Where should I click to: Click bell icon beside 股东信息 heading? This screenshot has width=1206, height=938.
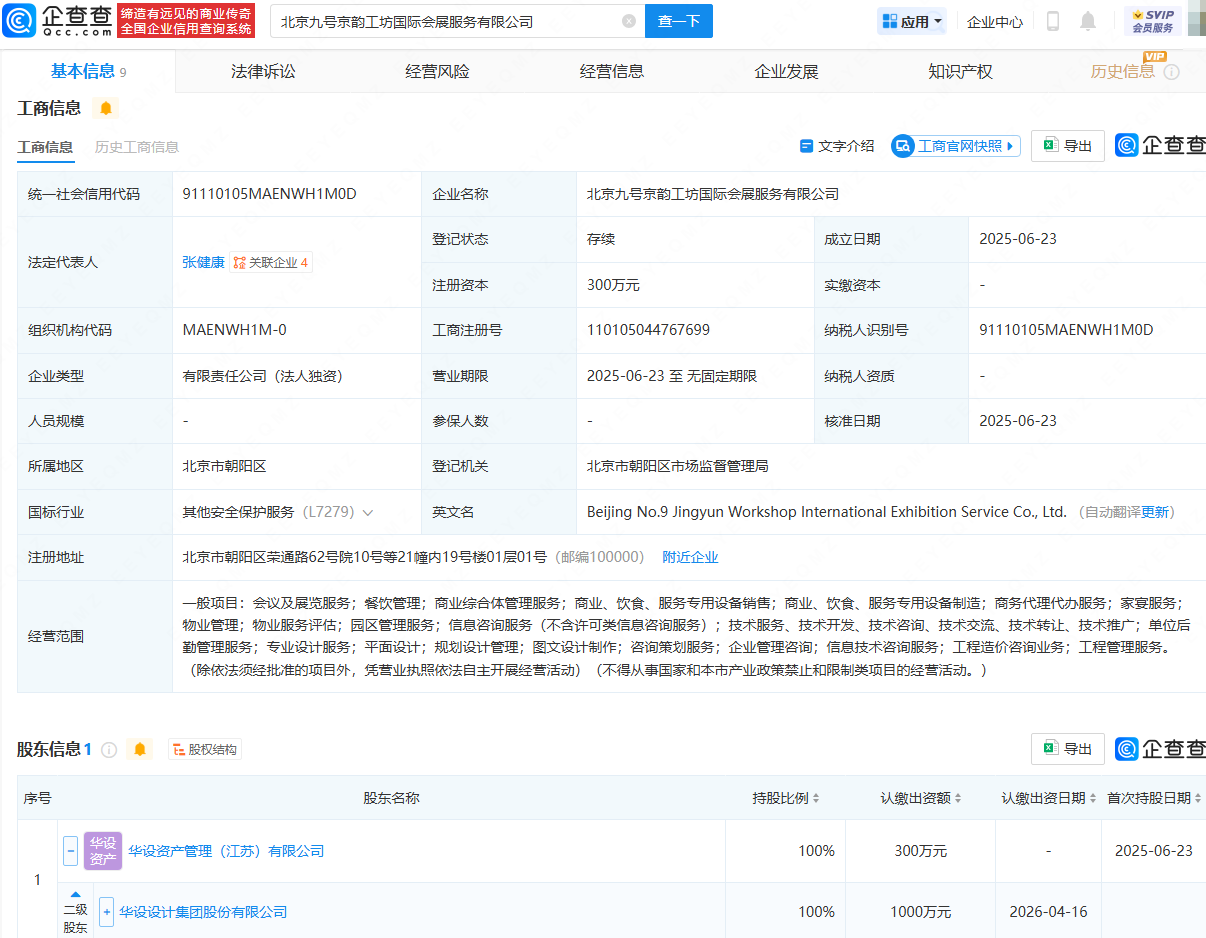tap(140, 749)
